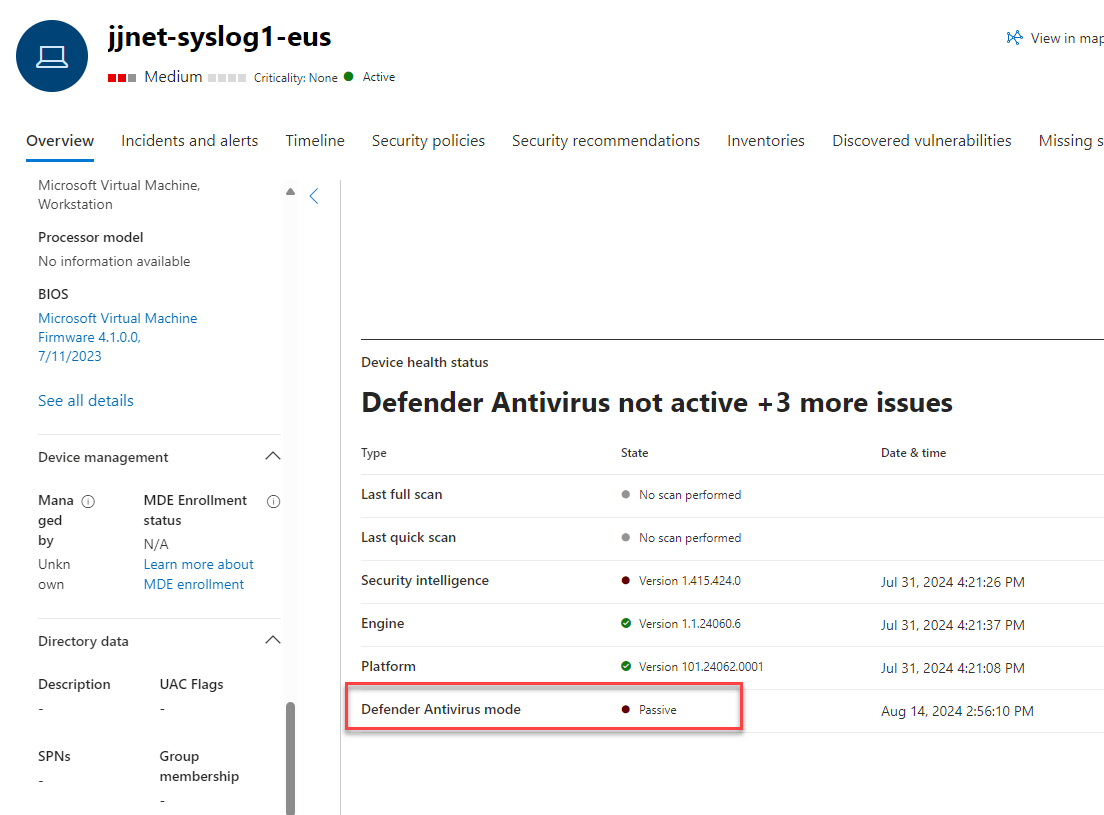Open the Incidents and alerts tab

[x=189, y=141]
